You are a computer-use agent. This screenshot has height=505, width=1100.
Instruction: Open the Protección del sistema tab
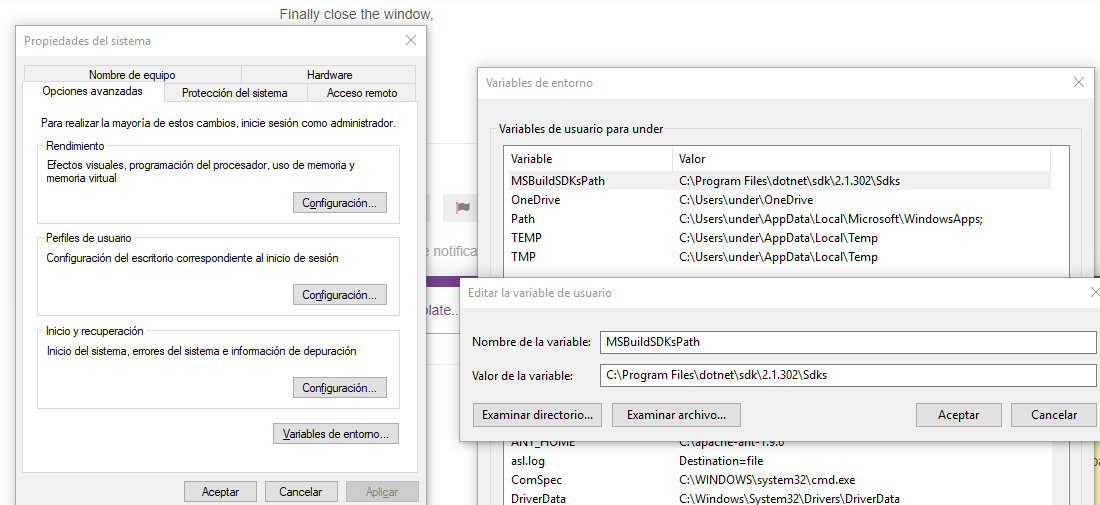[234, 93]
